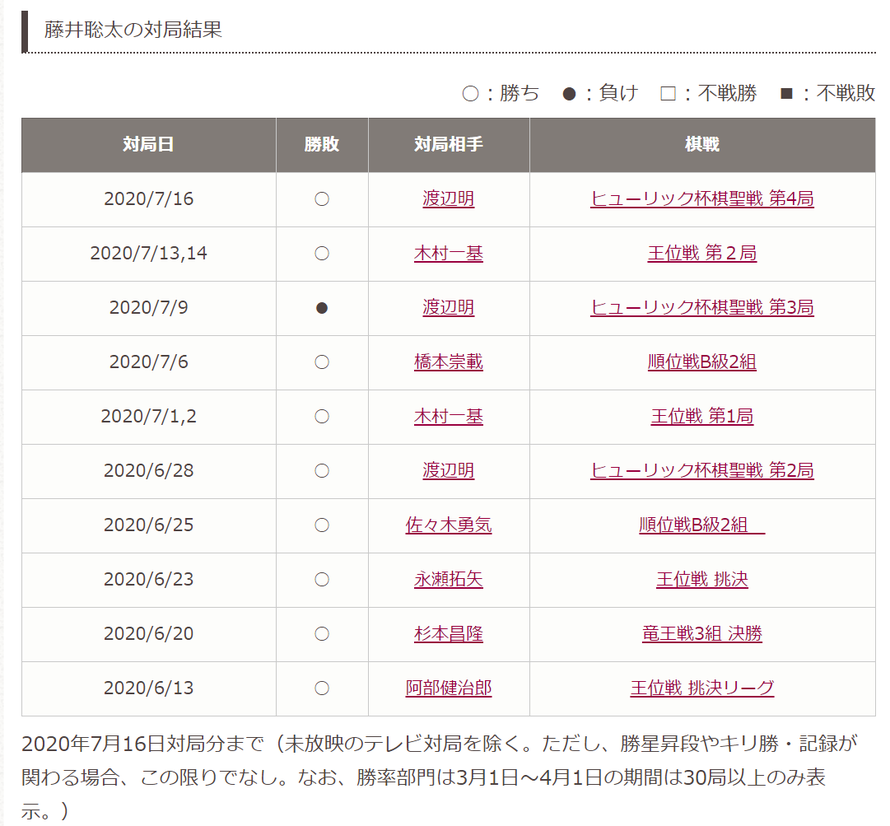Click 阿部健治郎 opponent link
This screenshot has width=890, height=826.
(448, 688)
